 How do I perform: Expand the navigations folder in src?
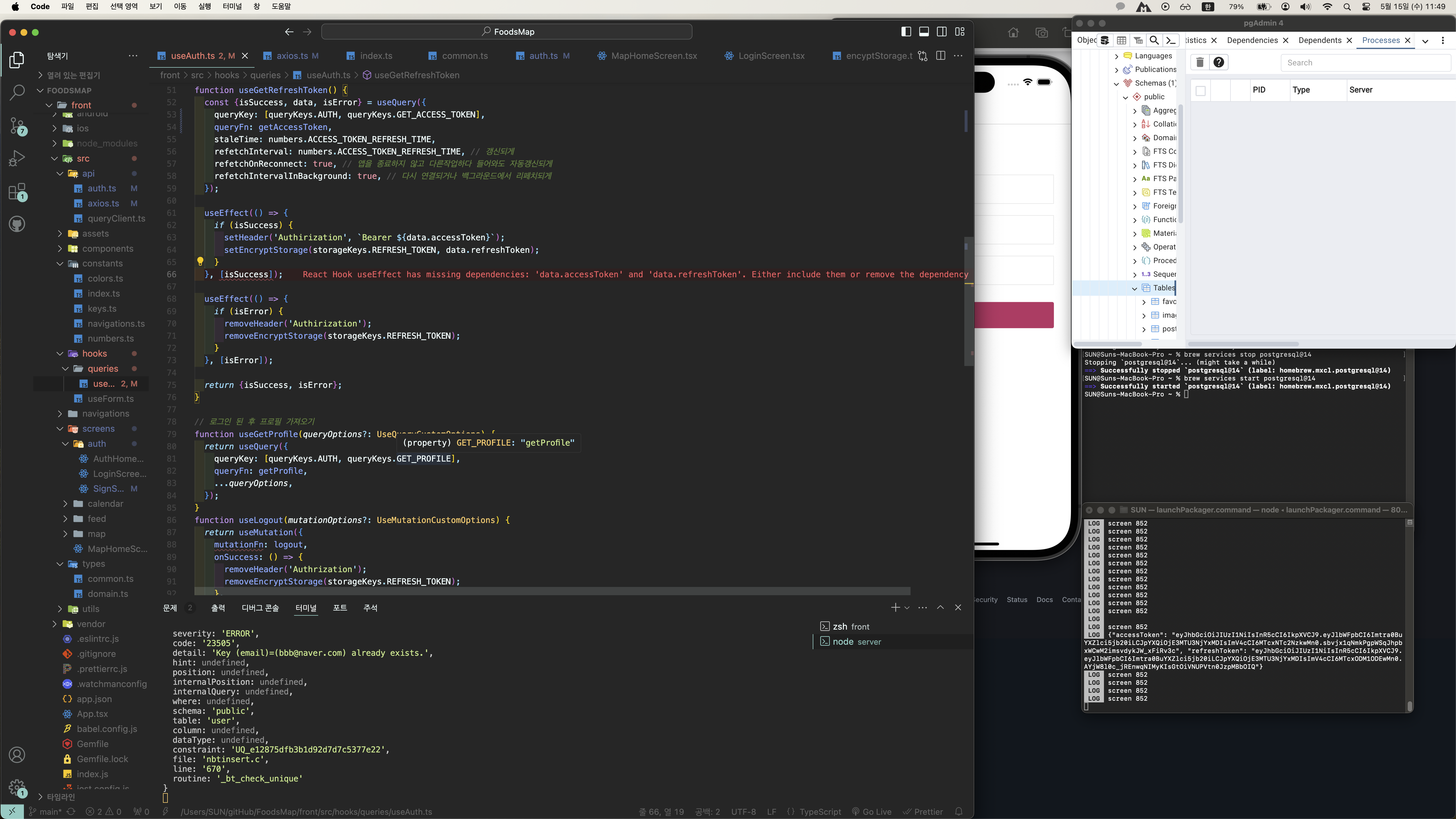pos(60,414)
